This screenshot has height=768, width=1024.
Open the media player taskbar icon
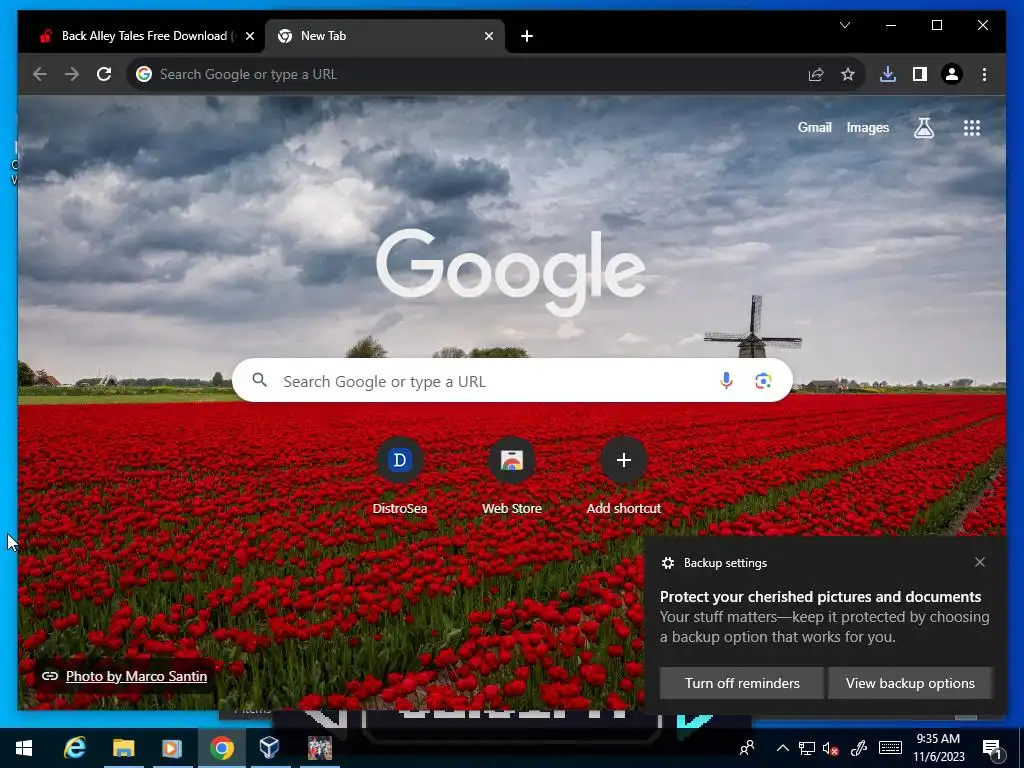172,748
